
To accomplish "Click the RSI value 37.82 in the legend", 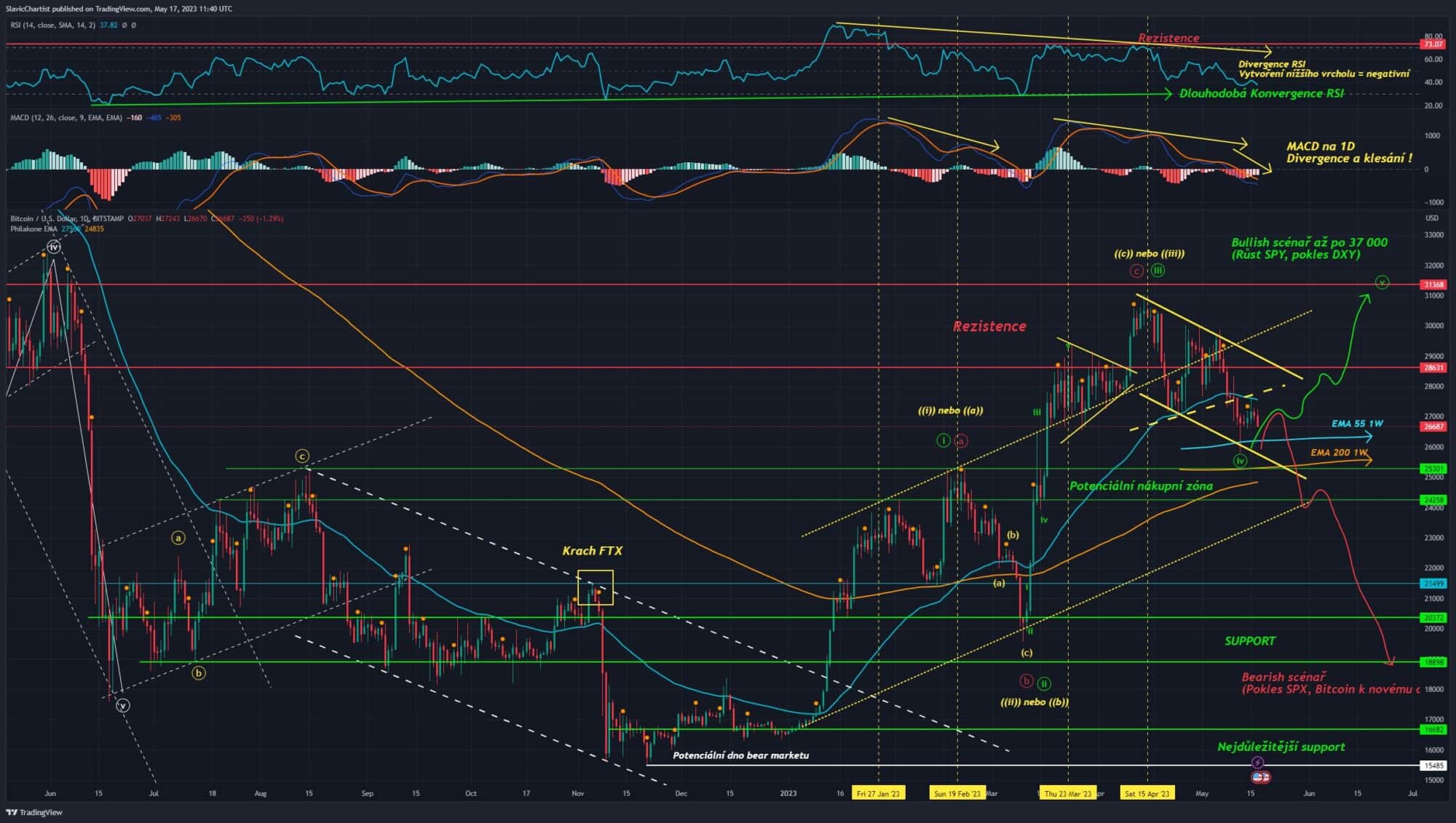I will (x=108, y=25).
